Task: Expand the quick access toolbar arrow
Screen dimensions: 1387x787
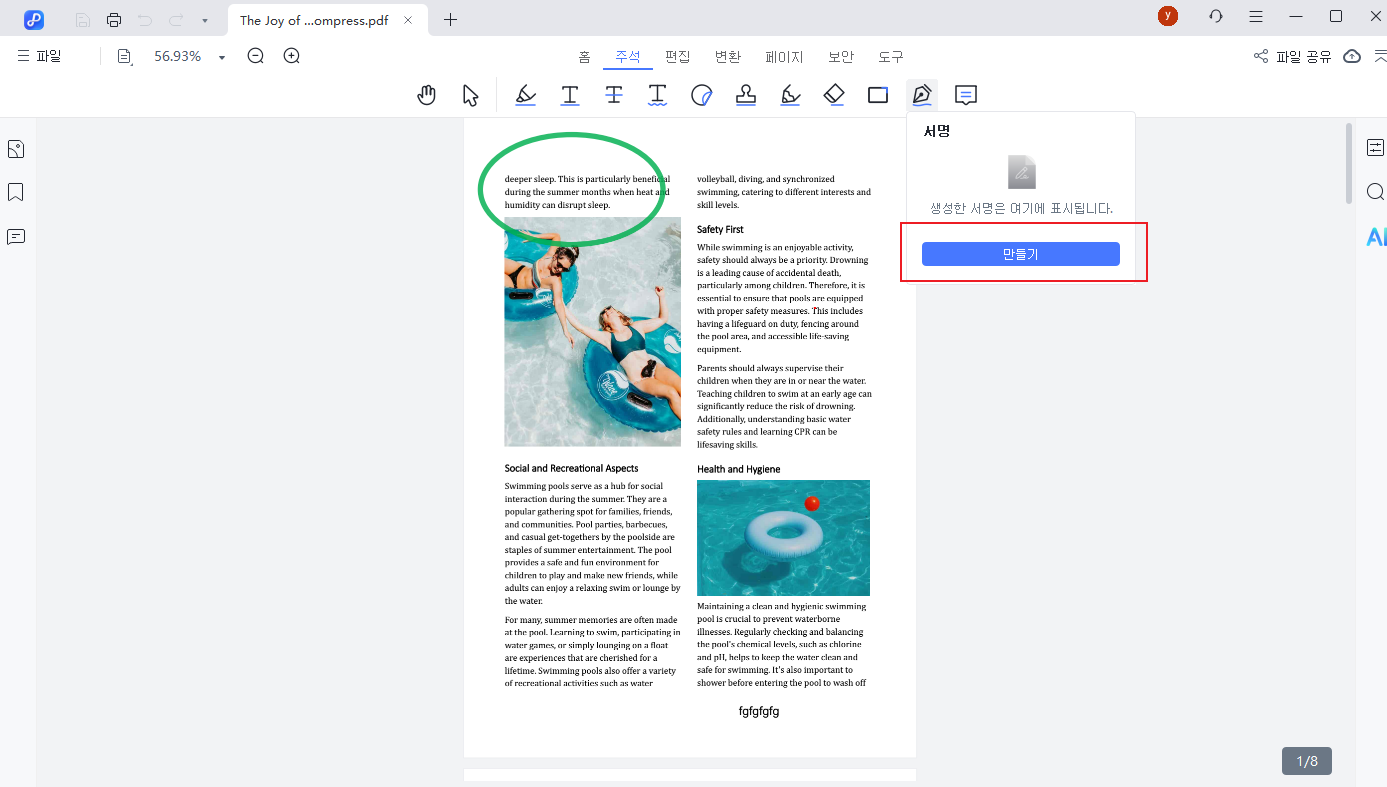Action: 205,20
